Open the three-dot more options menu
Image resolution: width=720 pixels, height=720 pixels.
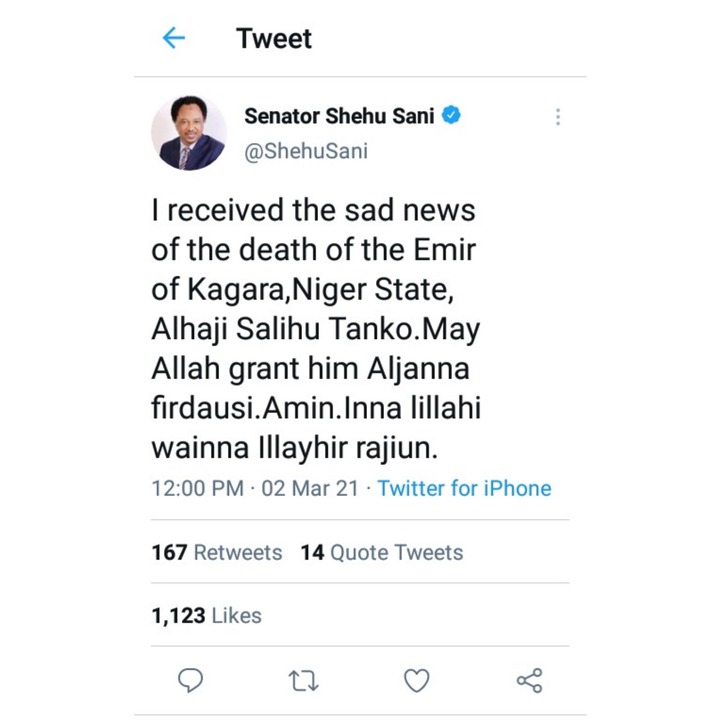(x=557, y=117)
